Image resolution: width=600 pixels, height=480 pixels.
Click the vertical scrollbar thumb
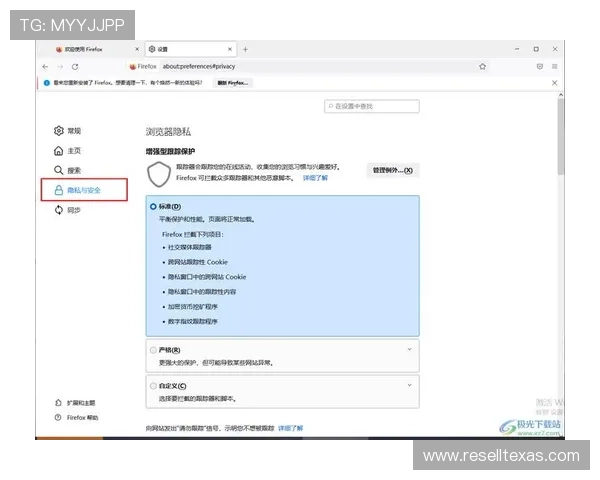coord(561,136)
